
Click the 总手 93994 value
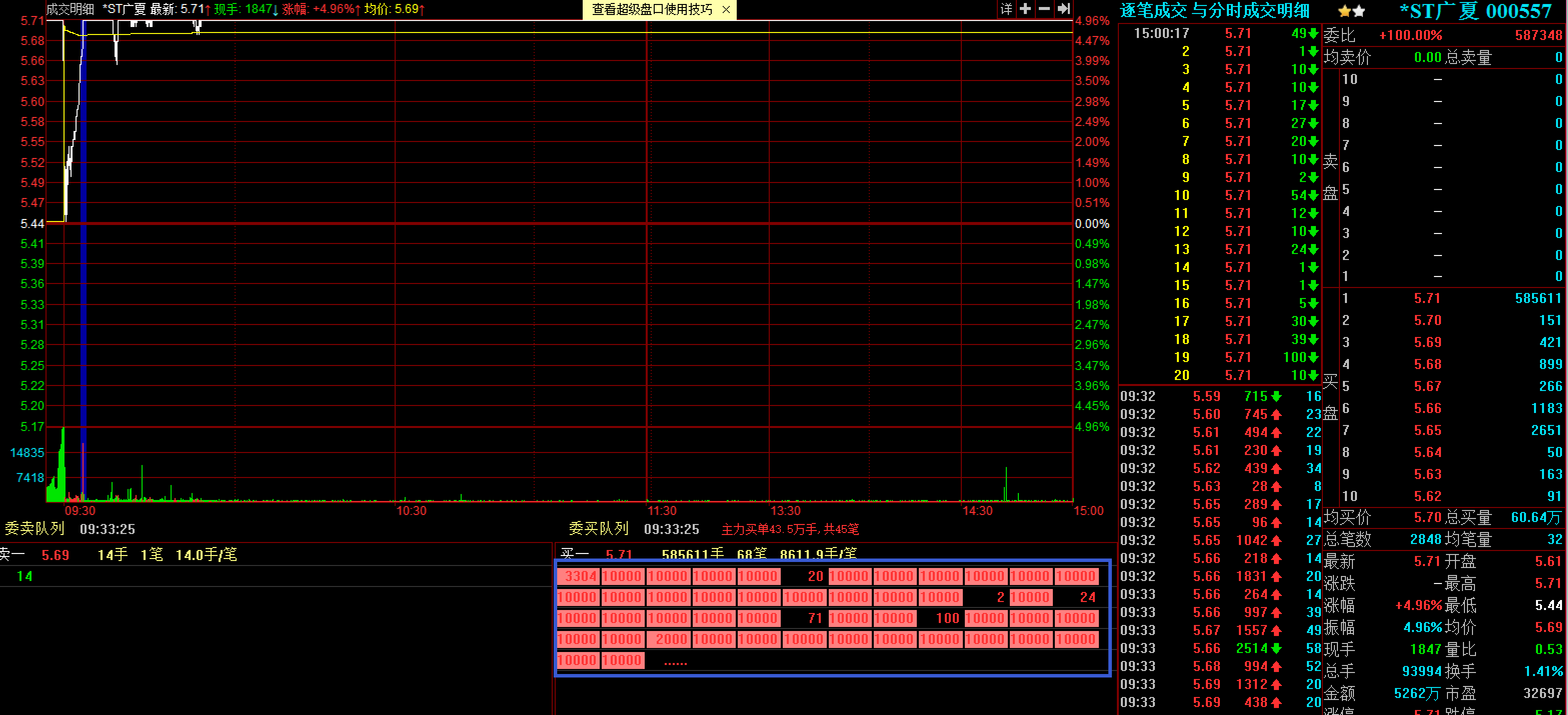[x=1421, y=671]
